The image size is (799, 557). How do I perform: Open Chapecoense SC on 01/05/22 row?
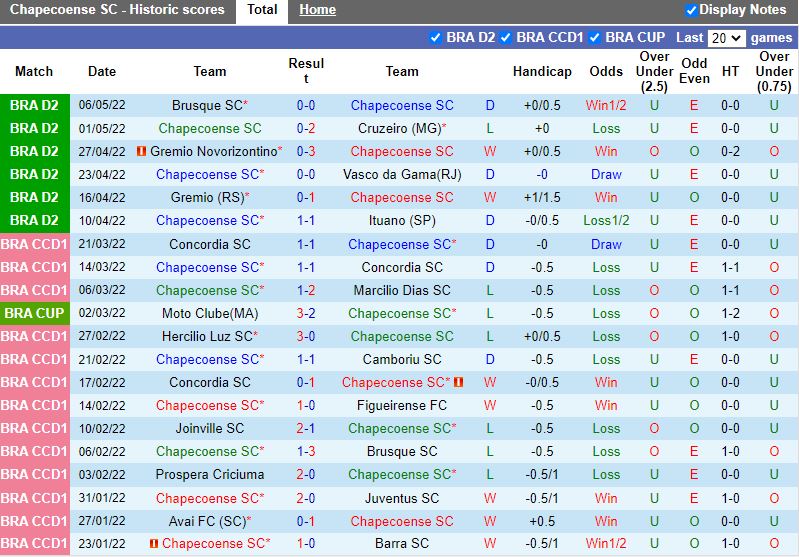click(210, 128)
